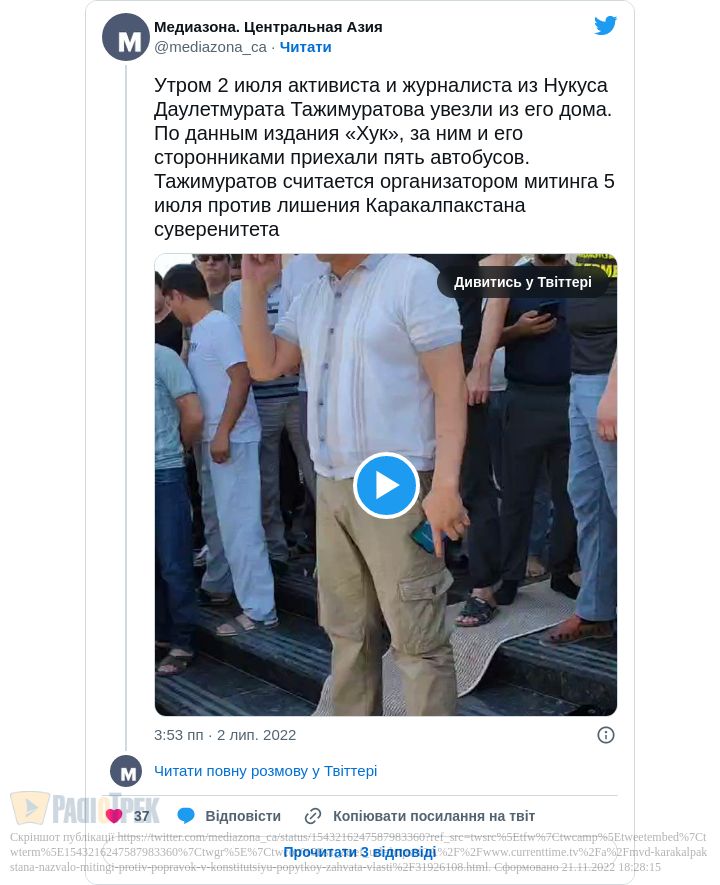The width and height of the screenshot is (720, 885).
Task: Open Прочитати 3 відповіді button
Action: (360, 852)
